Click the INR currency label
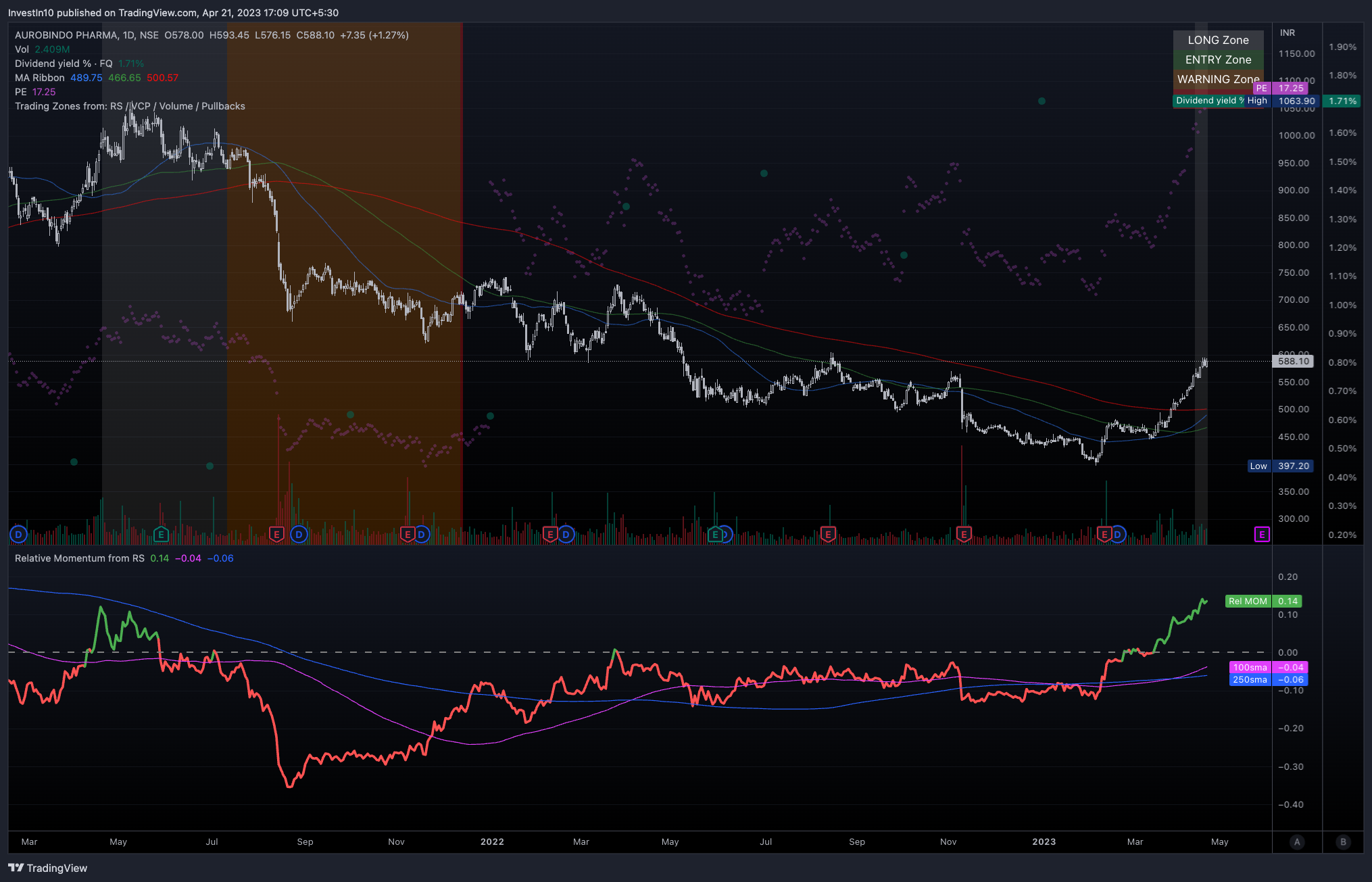This screenshot has height=882, width=1372. (x=1288, y=32)
